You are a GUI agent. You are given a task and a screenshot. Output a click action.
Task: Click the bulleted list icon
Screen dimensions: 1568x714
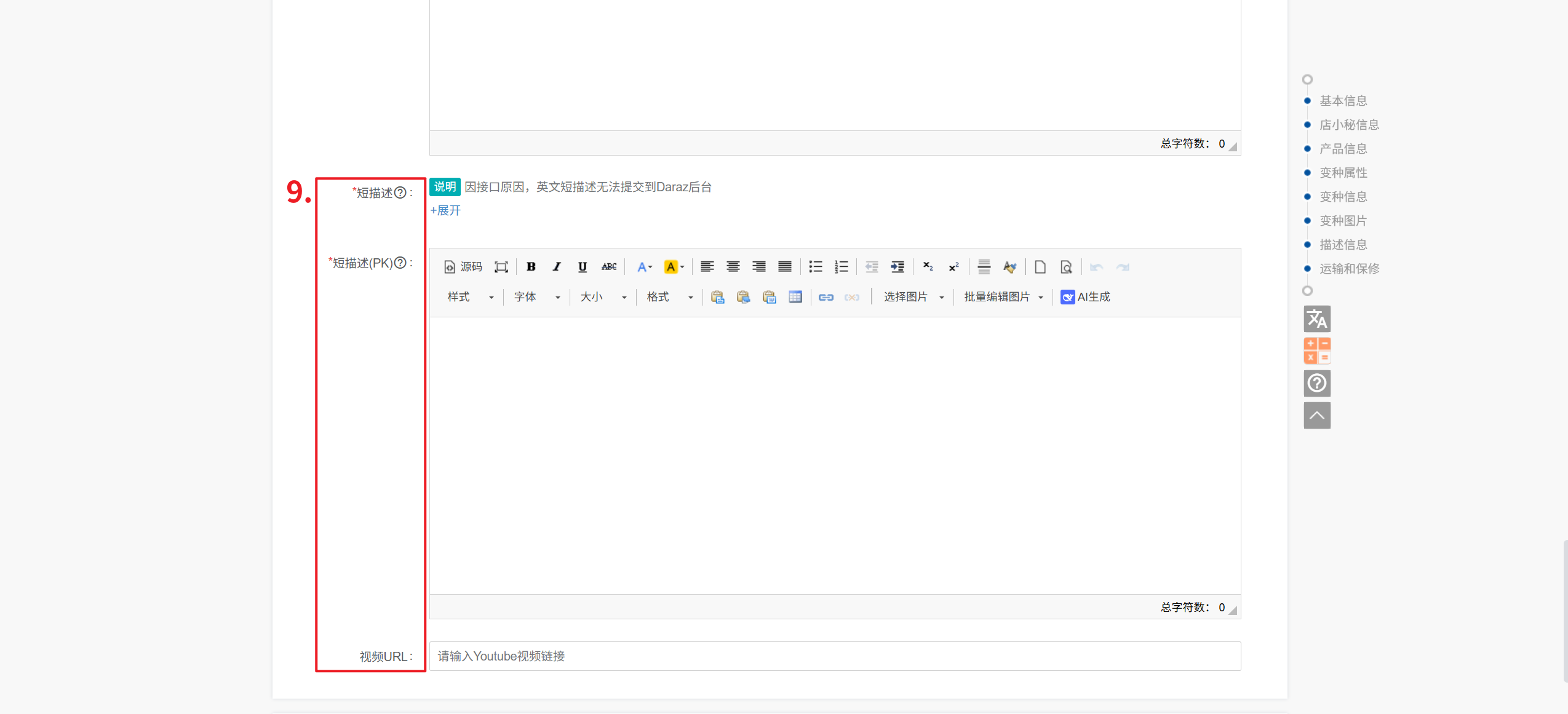(815, 266)
